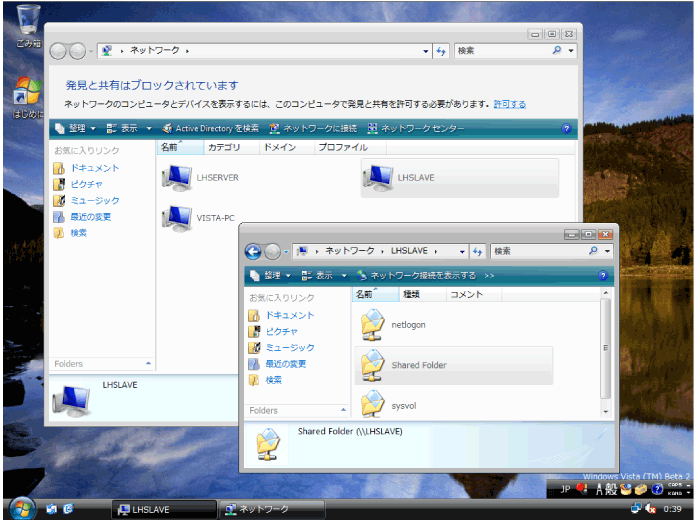Open 整理 dropdown in LHSLAVE window toolbar
This screenshot has height=520, width=700.
coord(271,275)
